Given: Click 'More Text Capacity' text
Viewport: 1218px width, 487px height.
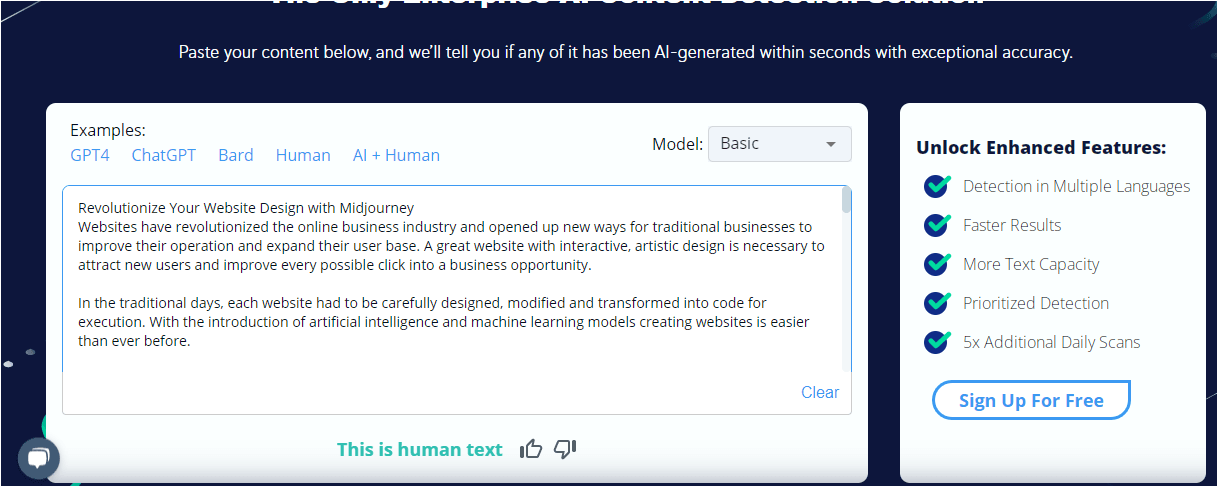Looking at the screenshot, I should (1031, 264).
